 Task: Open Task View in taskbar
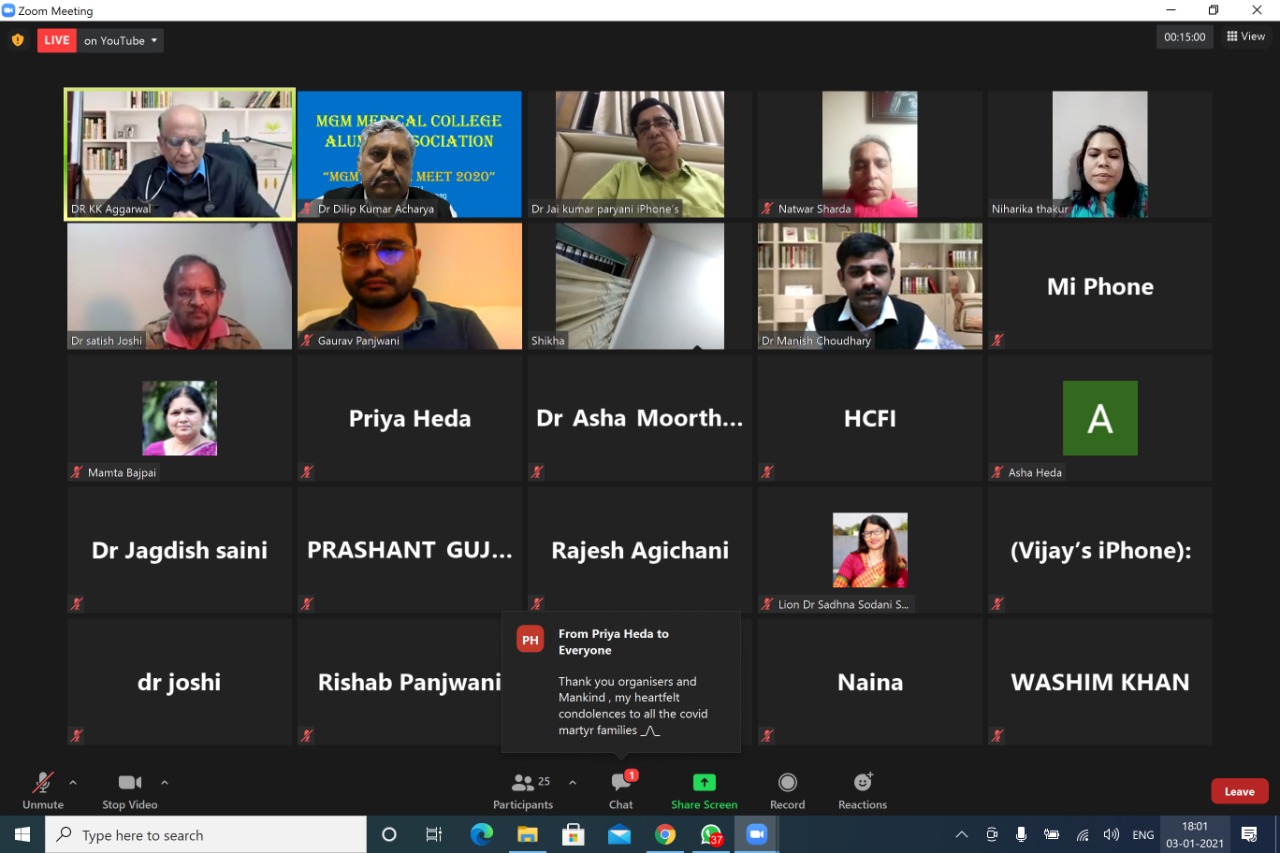coord(434,835)
